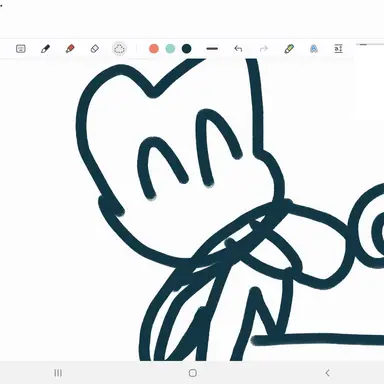Screen dimensions: 384x384
Task: Switch to keyboard text input mode
Action: [x=21, y=49]
